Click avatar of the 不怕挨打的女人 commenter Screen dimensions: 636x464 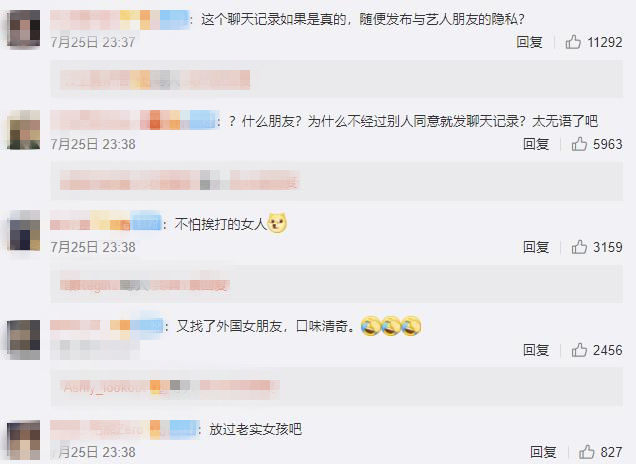click(x=24, y=230)
